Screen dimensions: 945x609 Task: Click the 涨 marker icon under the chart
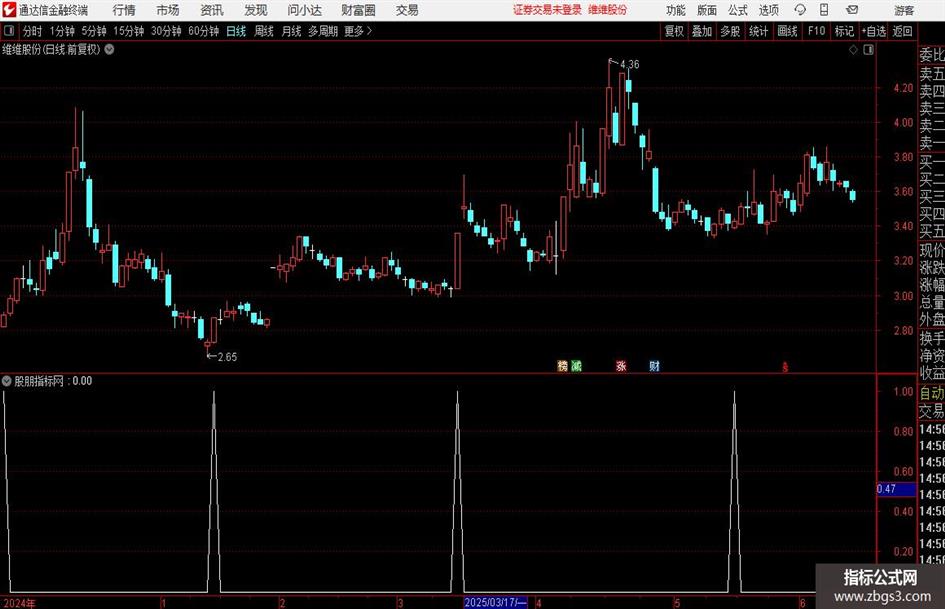pos(621,365)
